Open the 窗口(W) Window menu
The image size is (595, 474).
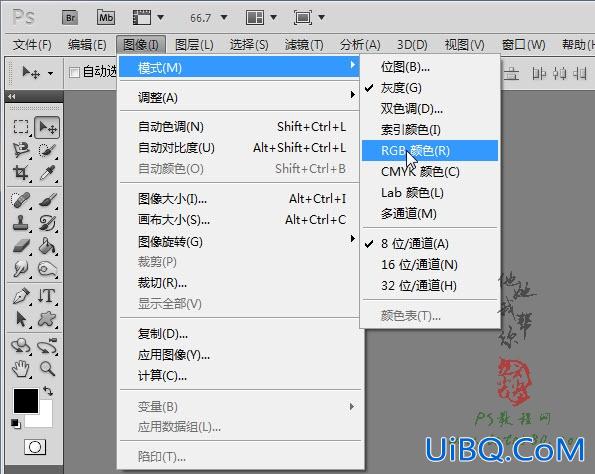524,45
